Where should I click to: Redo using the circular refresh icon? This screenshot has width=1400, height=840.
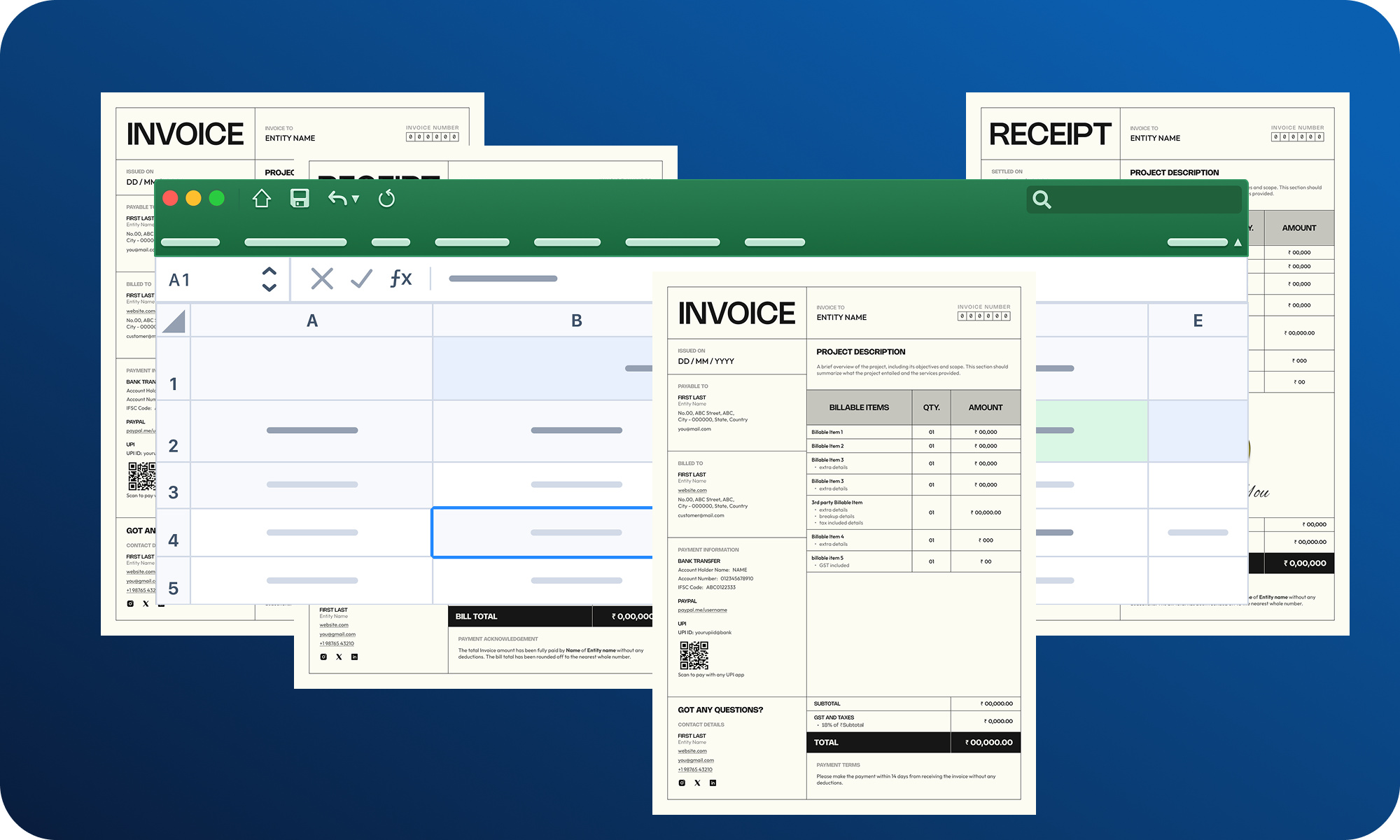(386, 199)
